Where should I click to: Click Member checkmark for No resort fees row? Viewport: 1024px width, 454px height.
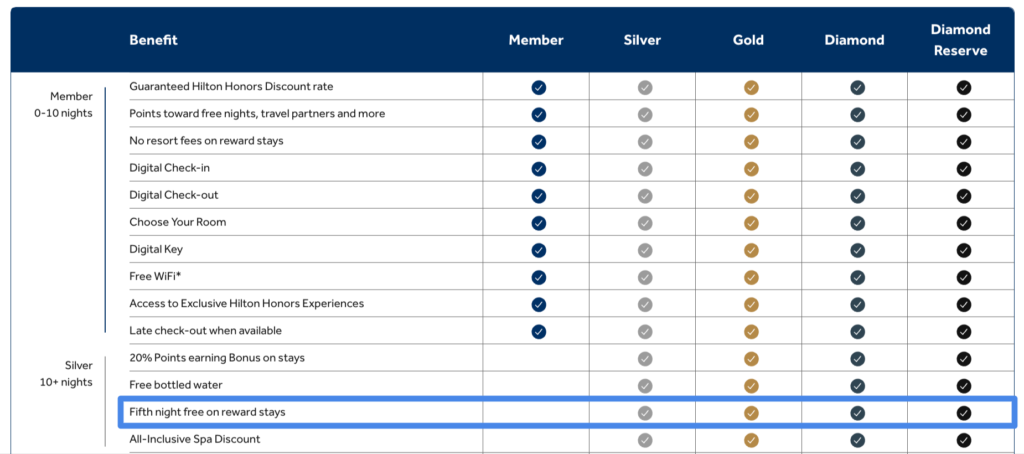coord(539,142)
